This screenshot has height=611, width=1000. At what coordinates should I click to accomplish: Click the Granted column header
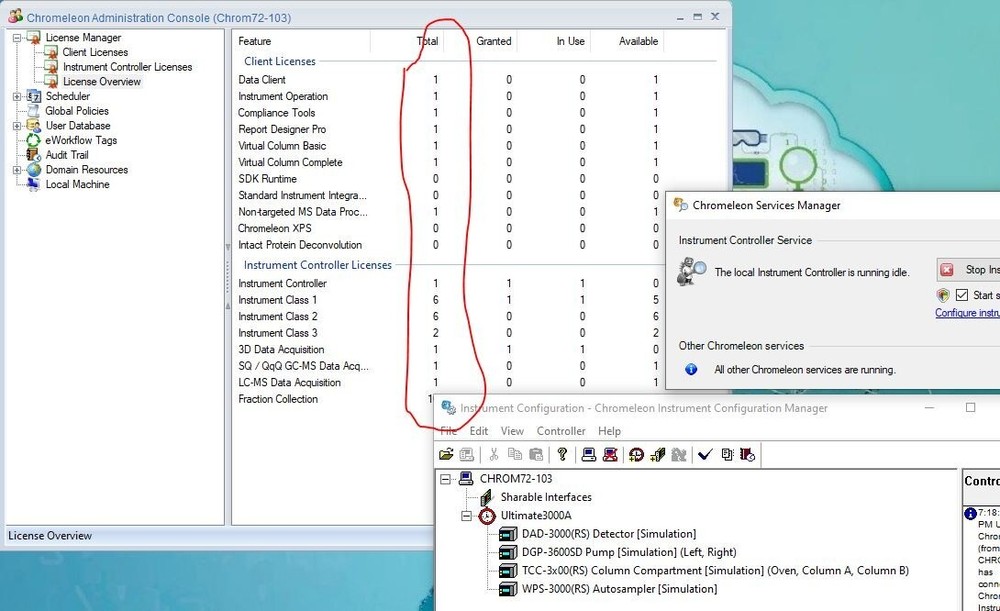(494, 41)
